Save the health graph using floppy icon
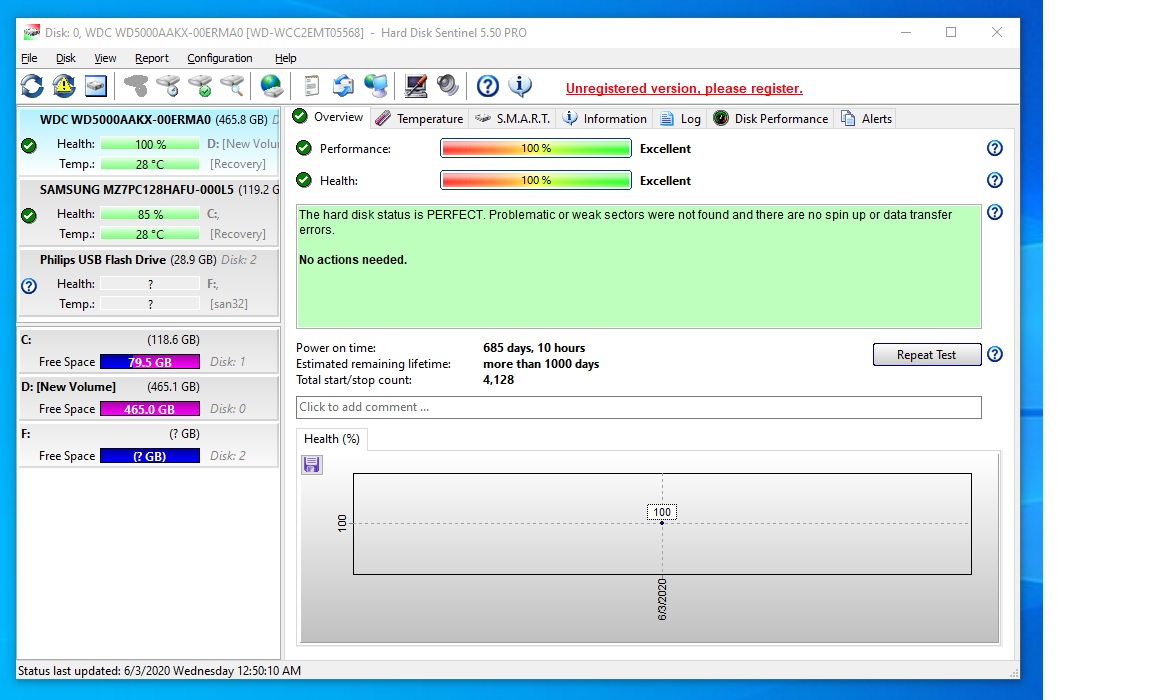Image resolution: width=1152 pixels, height=700 pixels. tap(312, 464)
